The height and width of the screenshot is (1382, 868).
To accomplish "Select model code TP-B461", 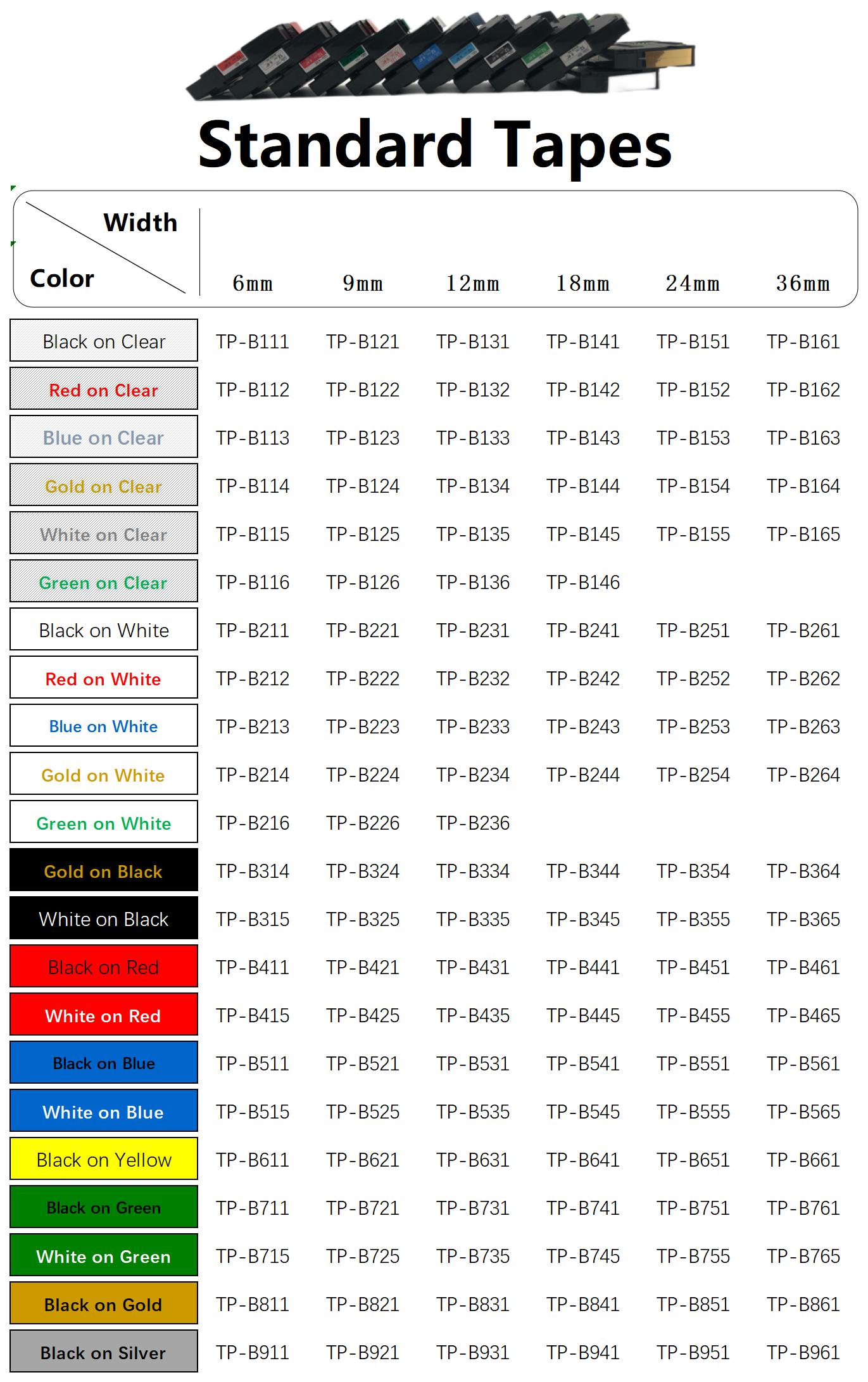I will [x=803, y=967].
